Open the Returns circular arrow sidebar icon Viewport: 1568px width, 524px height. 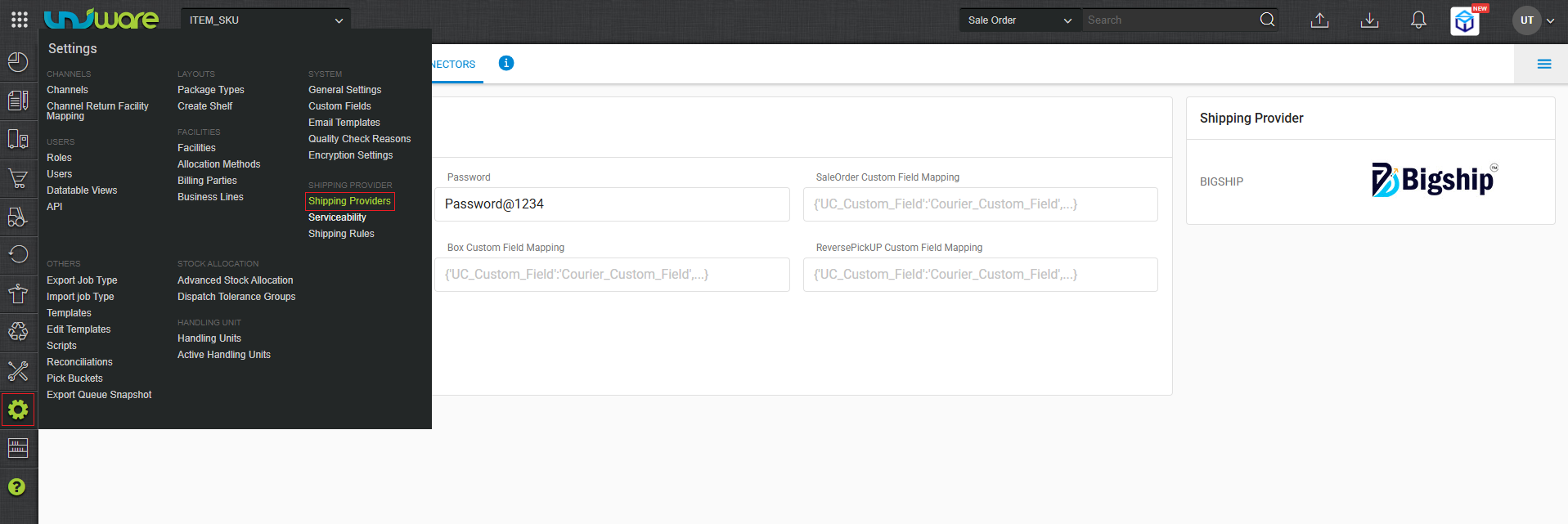(x=18, y=254)
